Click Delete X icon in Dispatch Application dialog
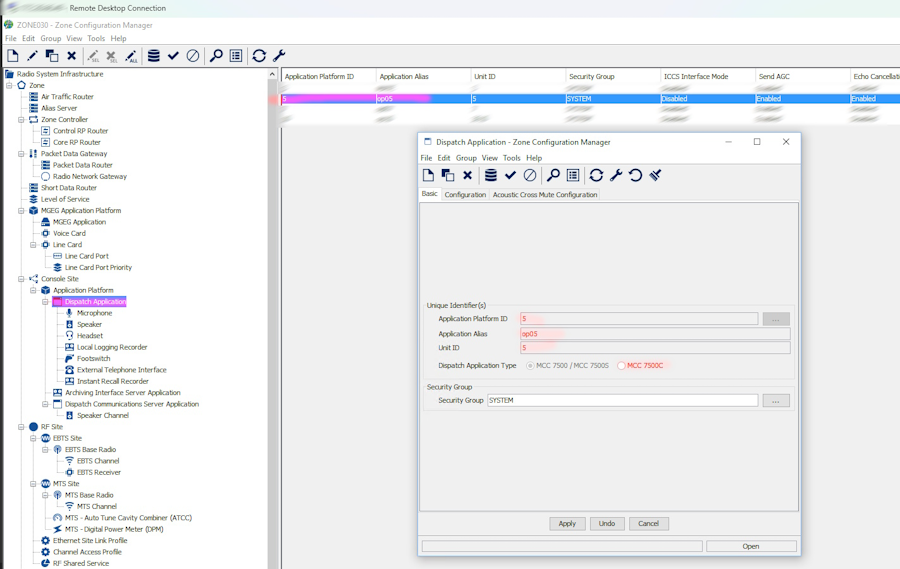This screenshot has height=569, width=900. point(467,175)
